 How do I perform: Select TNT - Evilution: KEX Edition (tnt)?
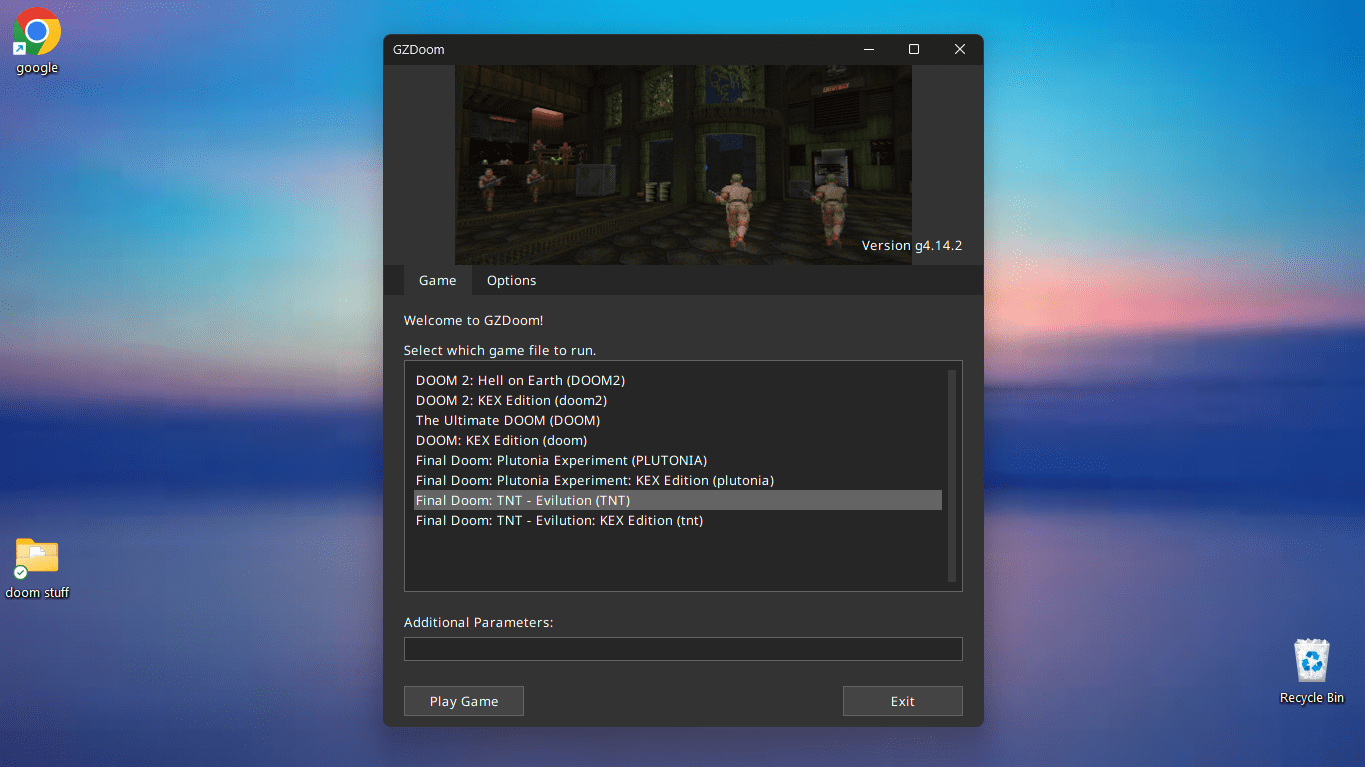pos(678,520)
